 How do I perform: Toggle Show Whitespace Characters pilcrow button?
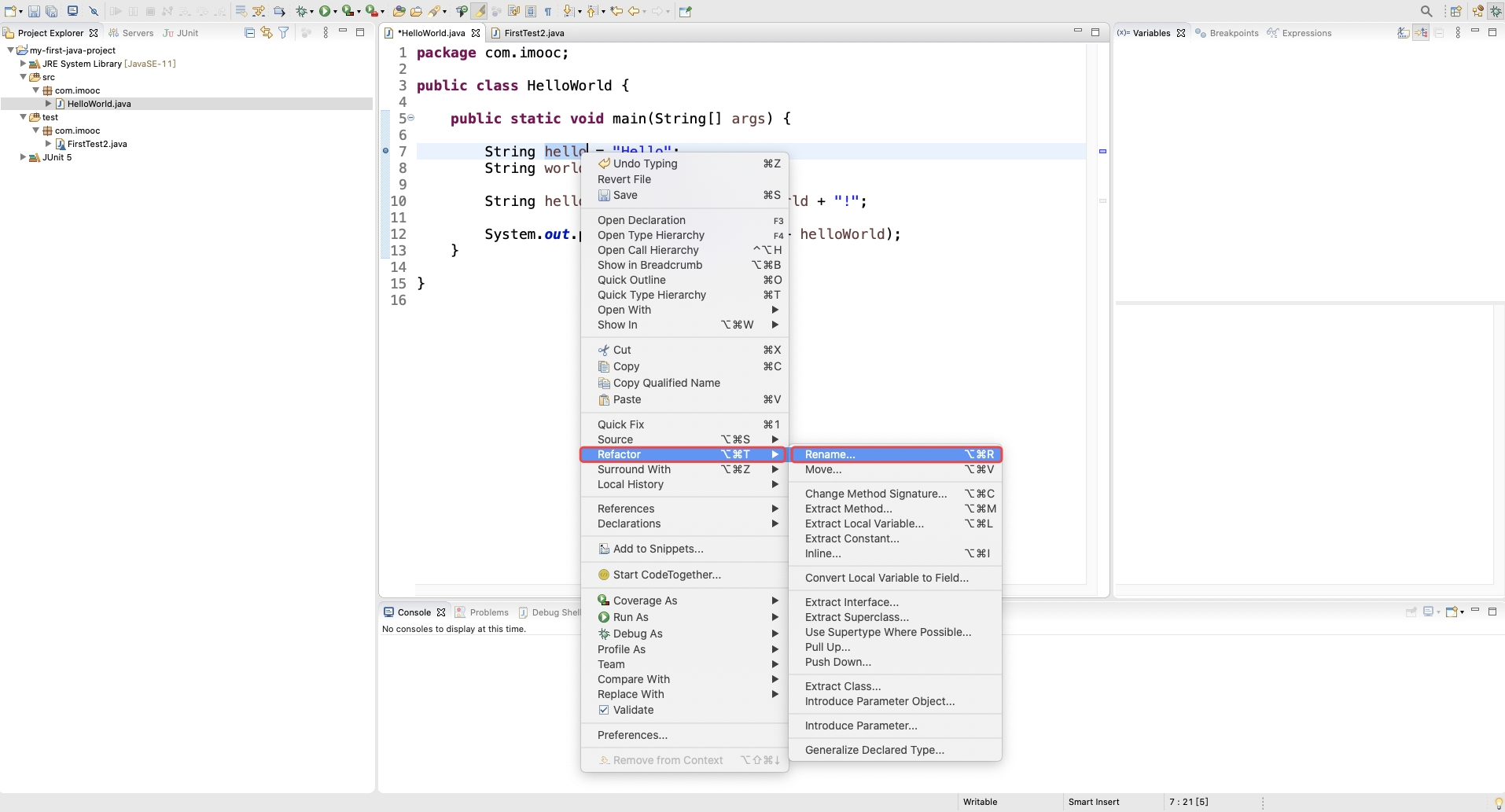click(x=548, y=11)
